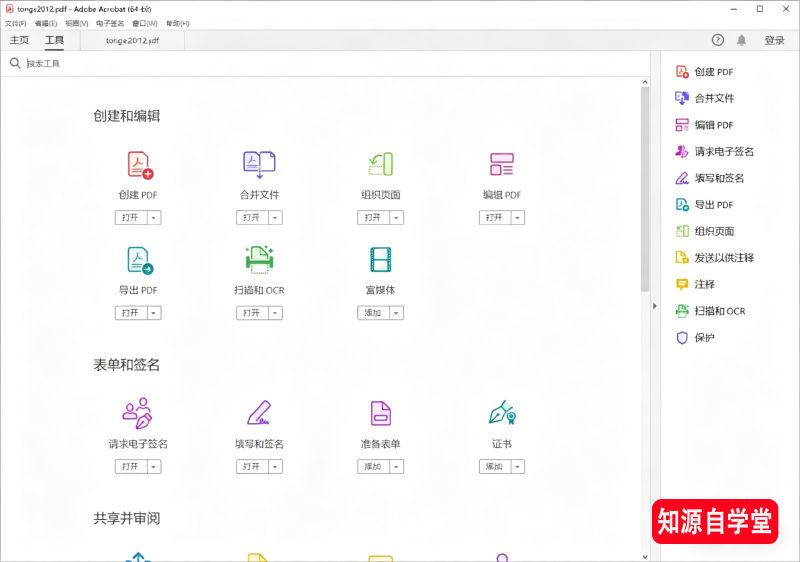Click the 富媒体 film strip icon
The width and height of the screenshot is (800, 562).
tap(380, 260)
